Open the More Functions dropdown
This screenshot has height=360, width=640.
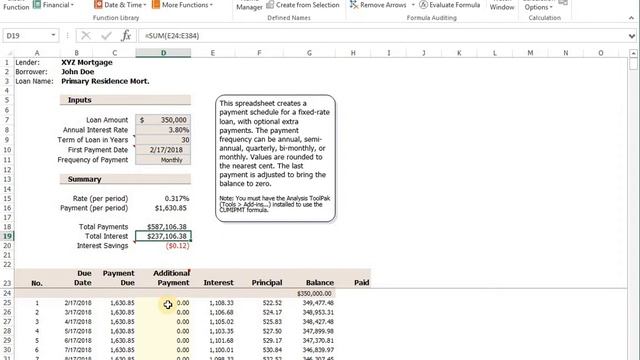(x=182, y=5)
